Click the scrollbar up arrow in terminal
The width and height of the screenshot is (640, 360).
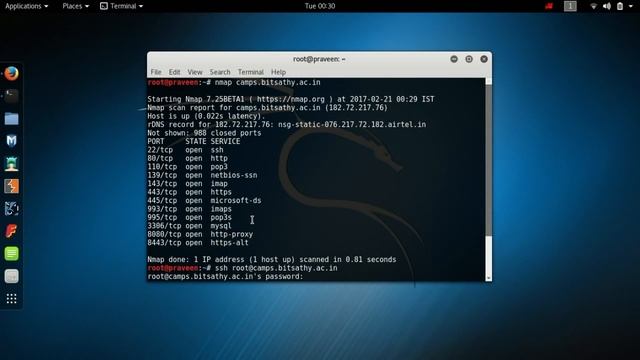click(489, 81)
